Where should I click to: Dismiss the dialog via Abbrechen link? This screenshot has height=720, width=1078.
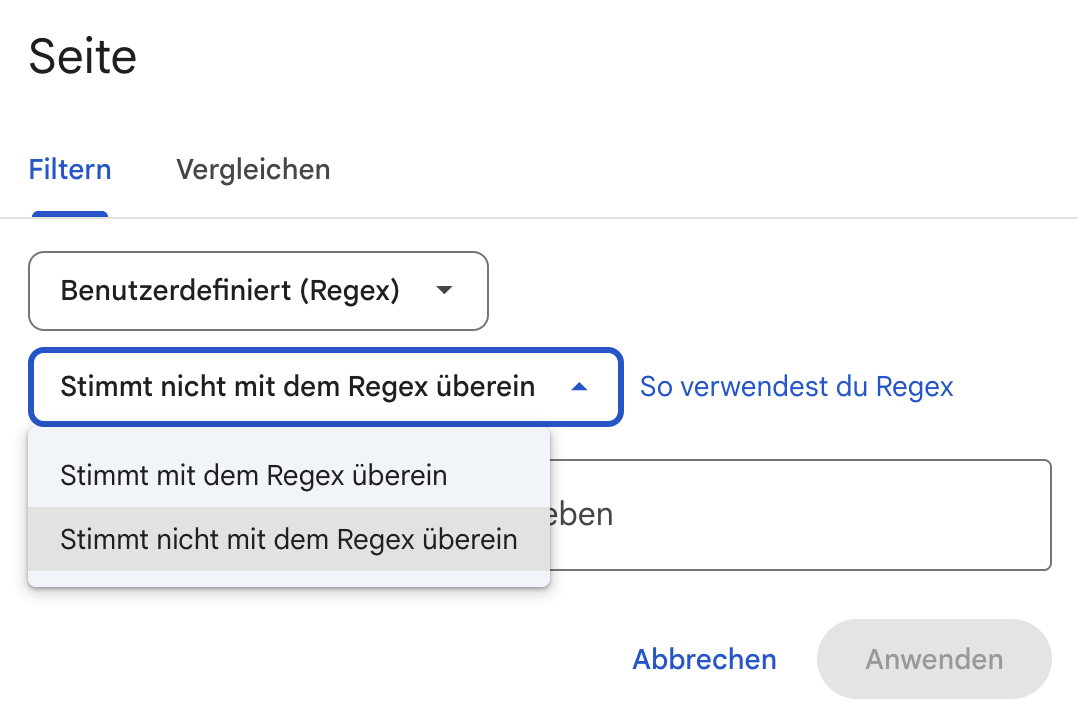tap(703, 659)
